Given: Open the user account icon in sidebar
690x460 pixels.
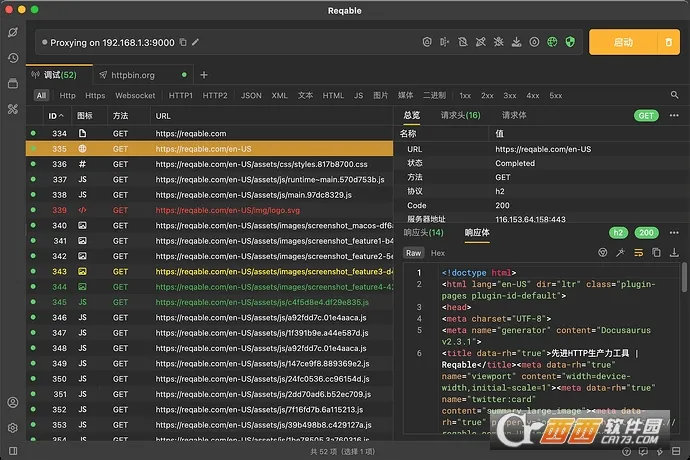Looking at the screenshot, I should tap(13, 402).
